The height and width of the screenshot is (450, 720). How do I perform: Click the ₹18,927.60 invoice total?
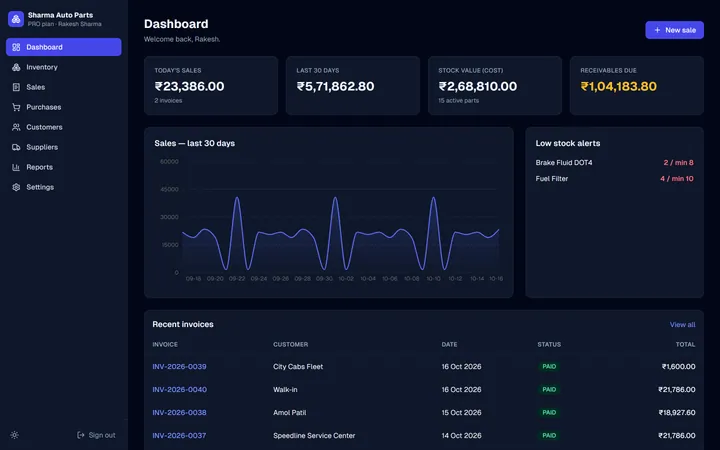pyautogui.click(x=677, y=412)
